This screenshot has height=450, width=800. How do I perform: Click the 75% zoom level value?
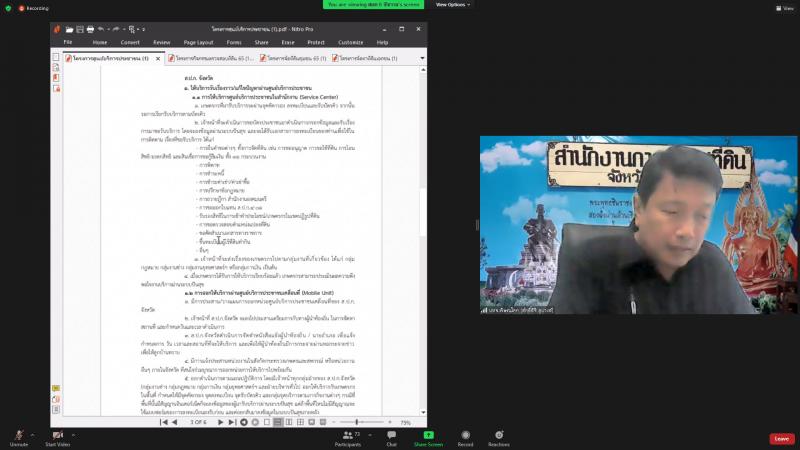[x=406, y=423]
